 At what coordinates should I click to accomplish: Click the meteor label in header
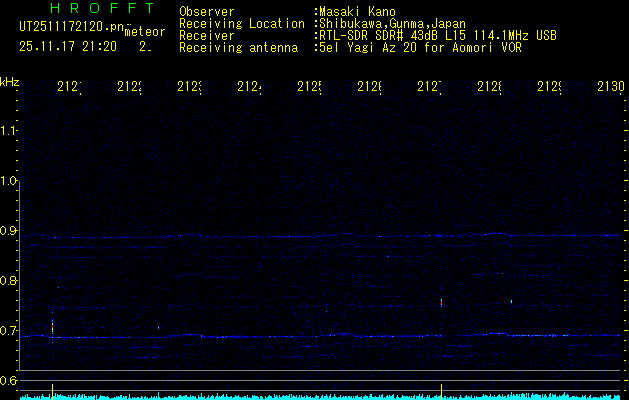pyautogui.click(x=143, y=32)
